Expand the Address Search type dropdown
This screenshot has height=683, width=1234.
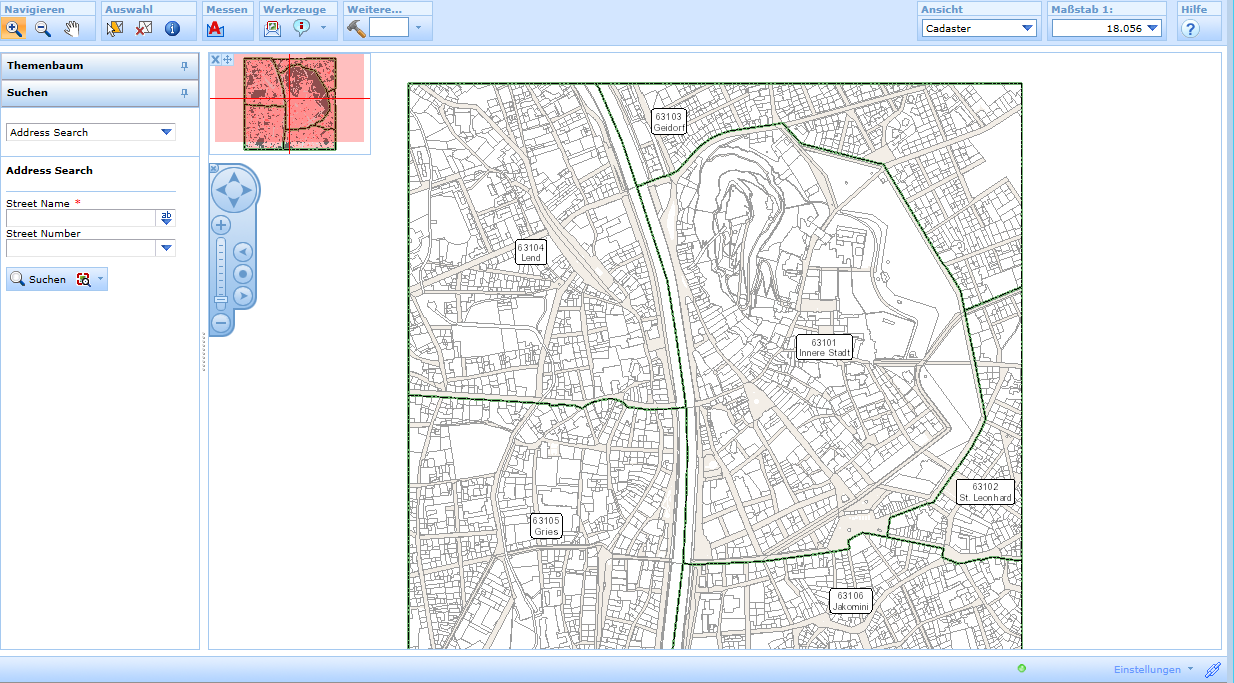point(167,132)
